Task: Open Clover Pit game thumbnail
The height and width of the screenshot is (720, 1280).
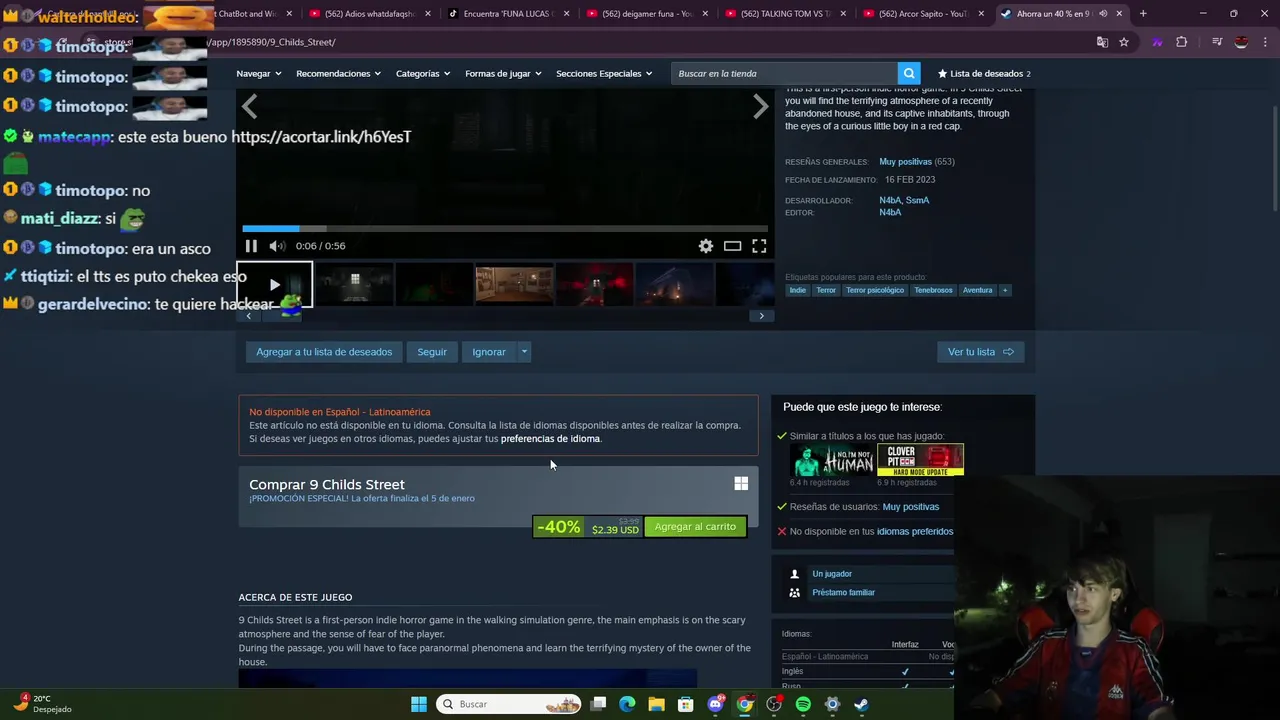Action: point(920,460)
